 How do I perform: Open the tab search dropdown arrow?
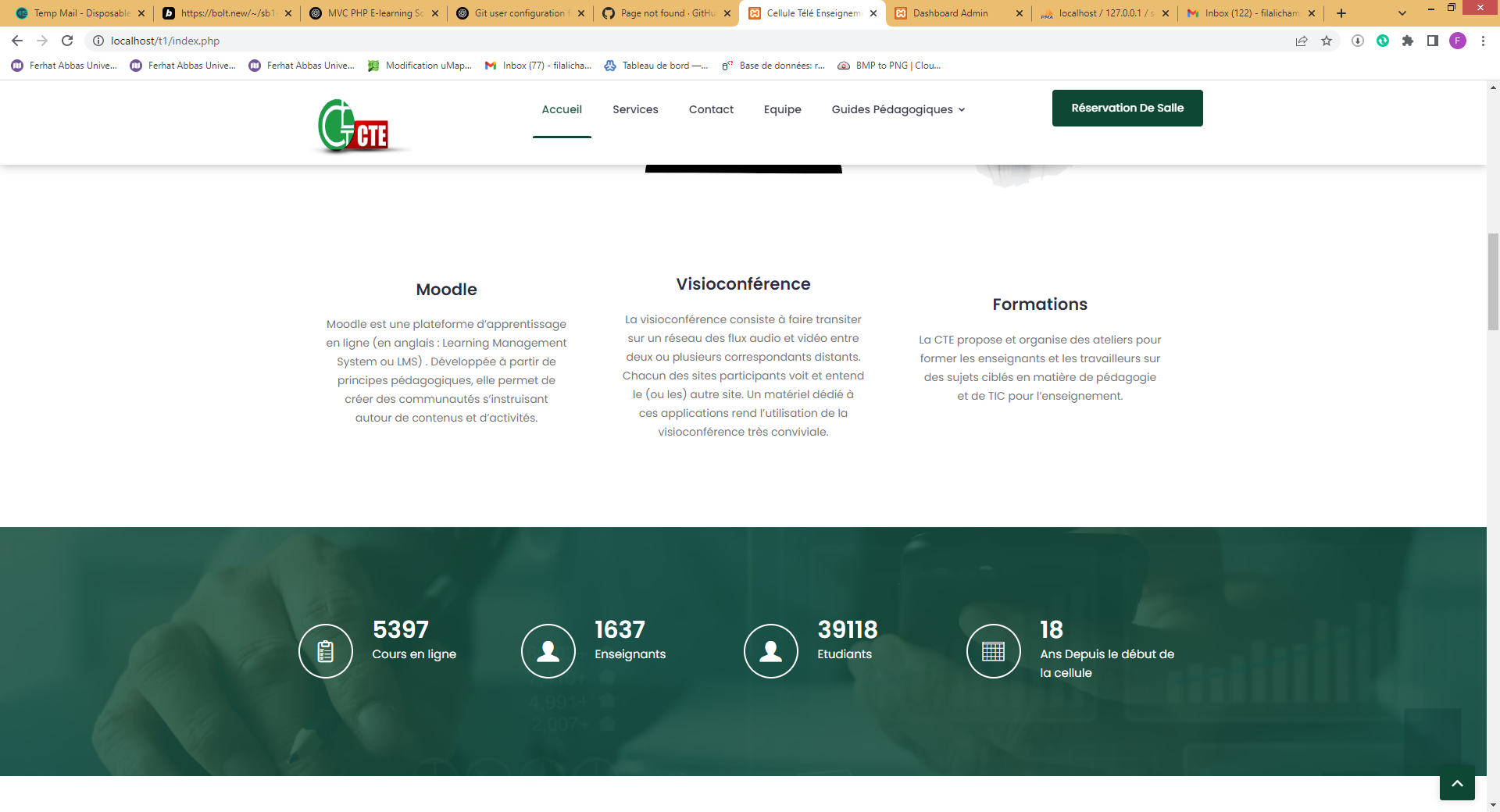(1402, 13)
